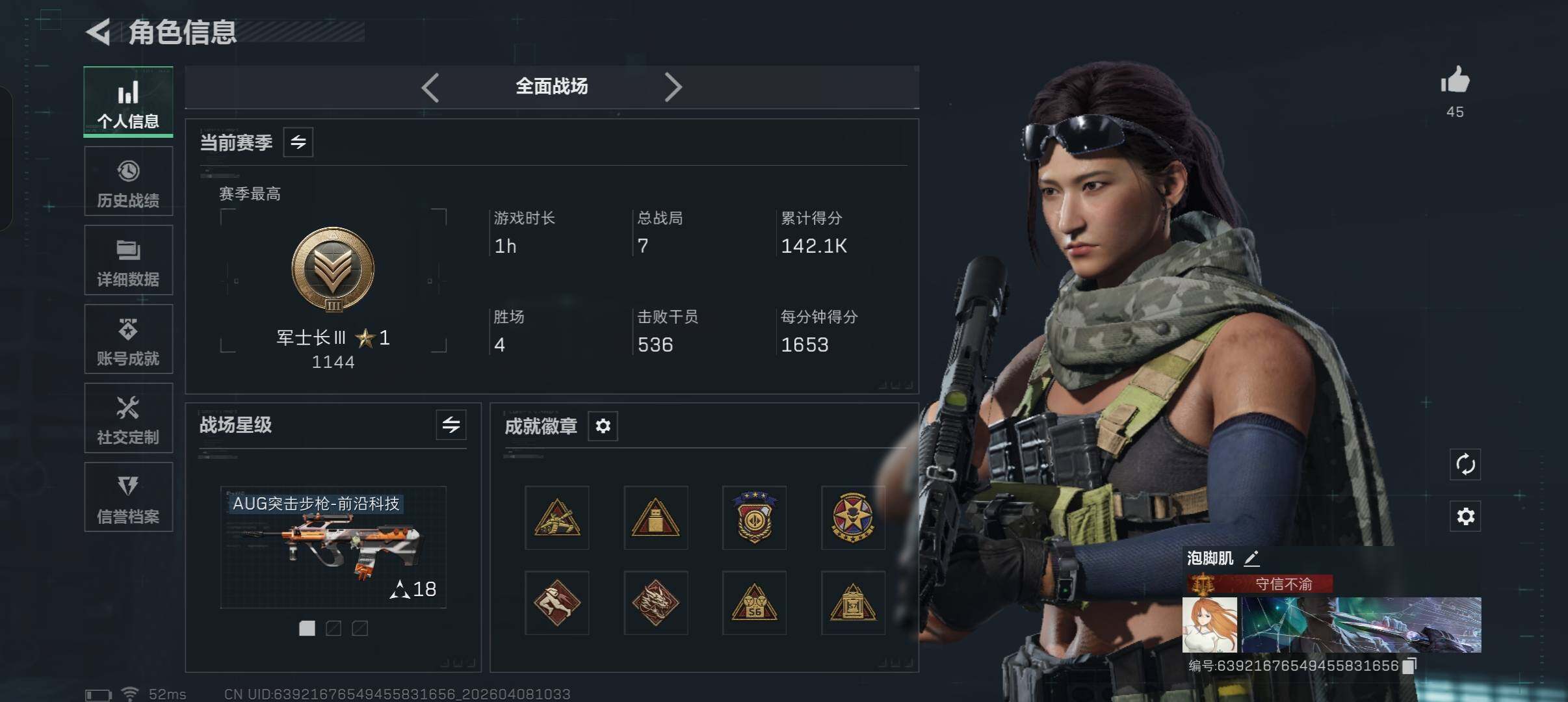Click the 军士长III rank badge
The image size is (1568, 702).
tap(333, 268)
